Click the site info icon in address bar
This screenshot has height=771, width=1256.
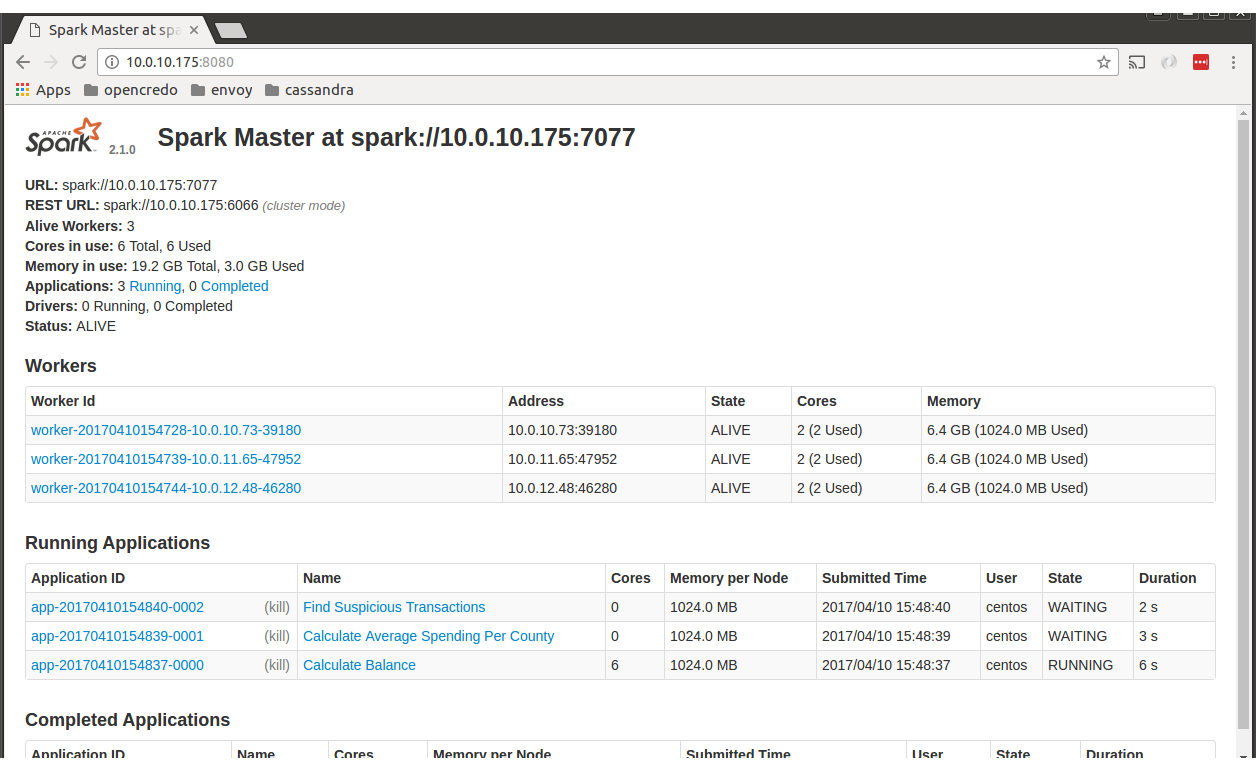click(x=112, y=62)
